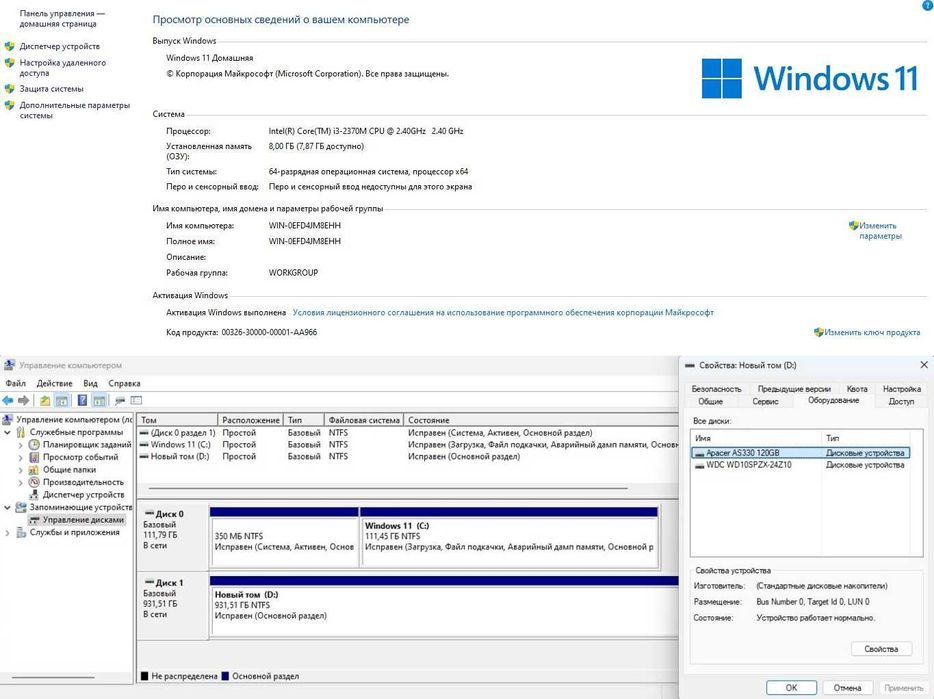Select the Новый том (D:) 931,51 ГБ partition block

444,607
